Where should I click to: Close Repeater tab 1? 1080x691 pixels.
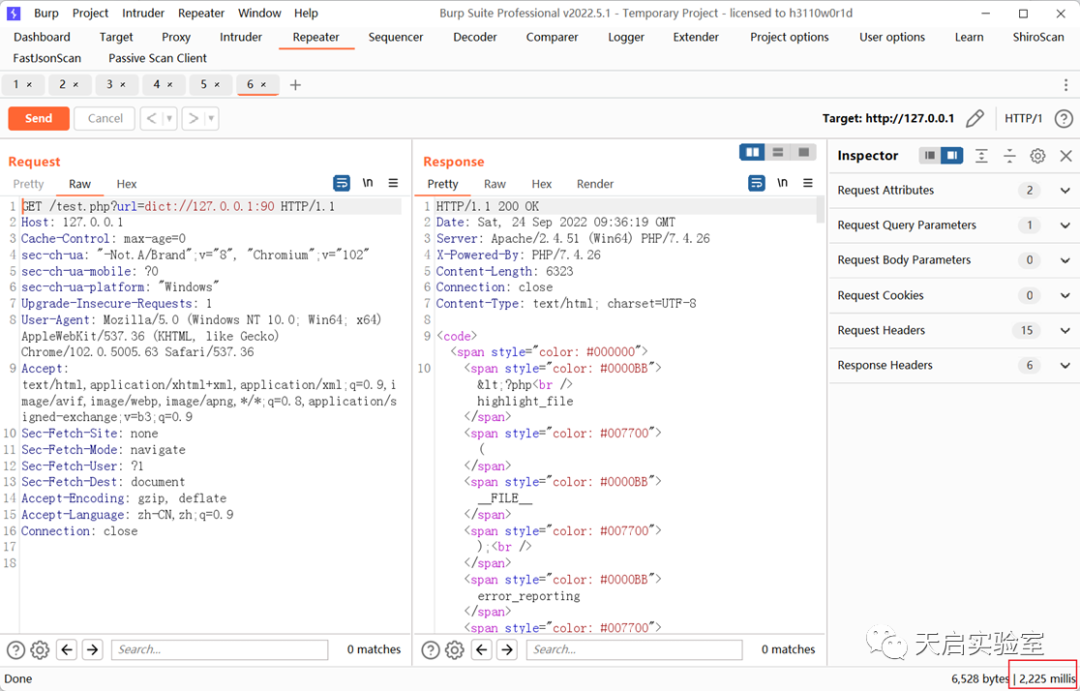[x=29, y=85]
